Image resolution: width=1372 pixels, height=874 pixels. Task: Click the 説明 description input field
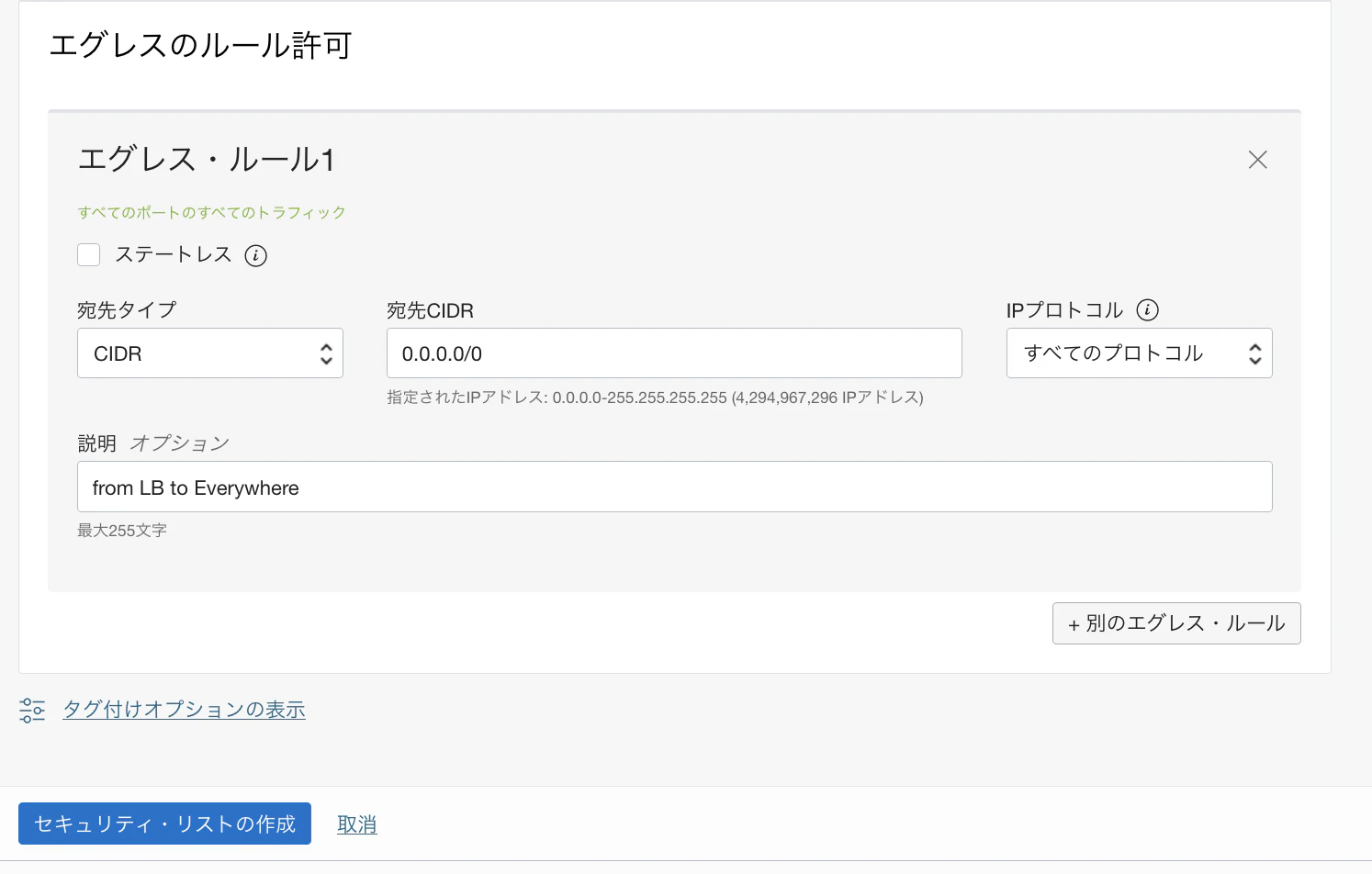tap(675, 487)
